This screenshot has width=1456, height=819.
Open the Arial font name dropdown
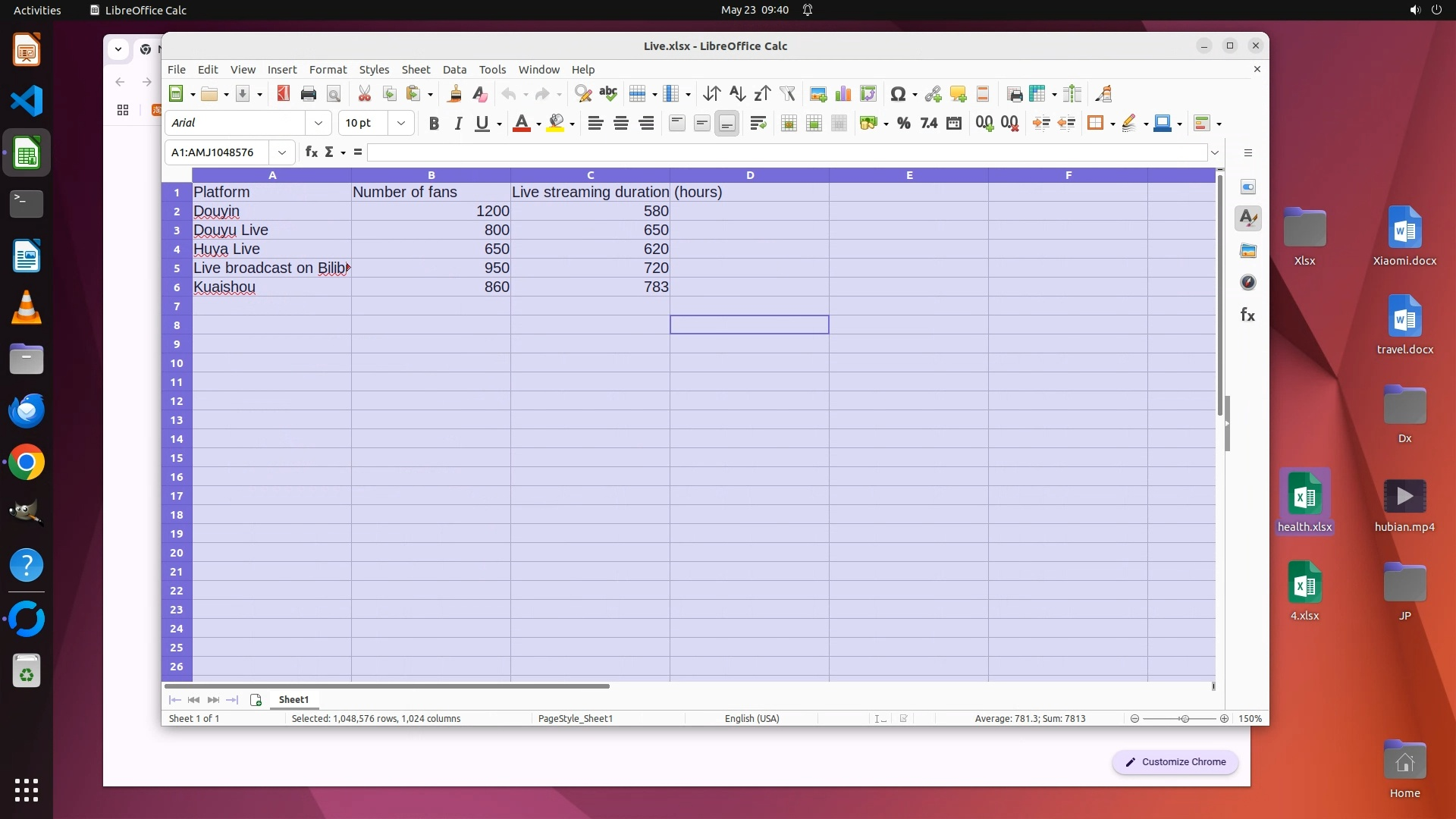click(x=318, y=123)
